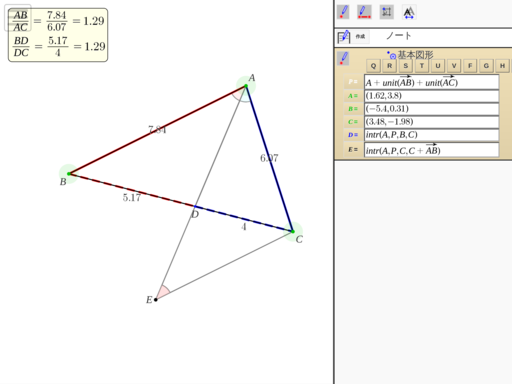This screenshot has width=512, height=384.
Task: Select the point drawing pencil tool
Action: click(x=343, y=12)
